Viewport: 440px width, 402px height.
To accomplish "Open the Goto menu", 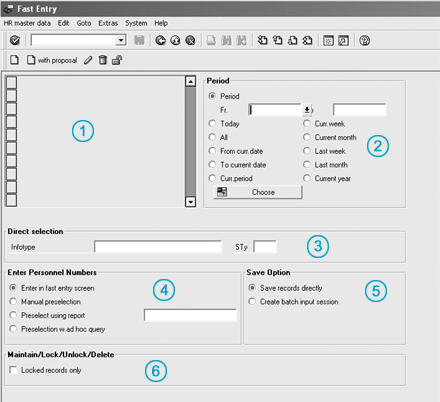I will point(84,23).
